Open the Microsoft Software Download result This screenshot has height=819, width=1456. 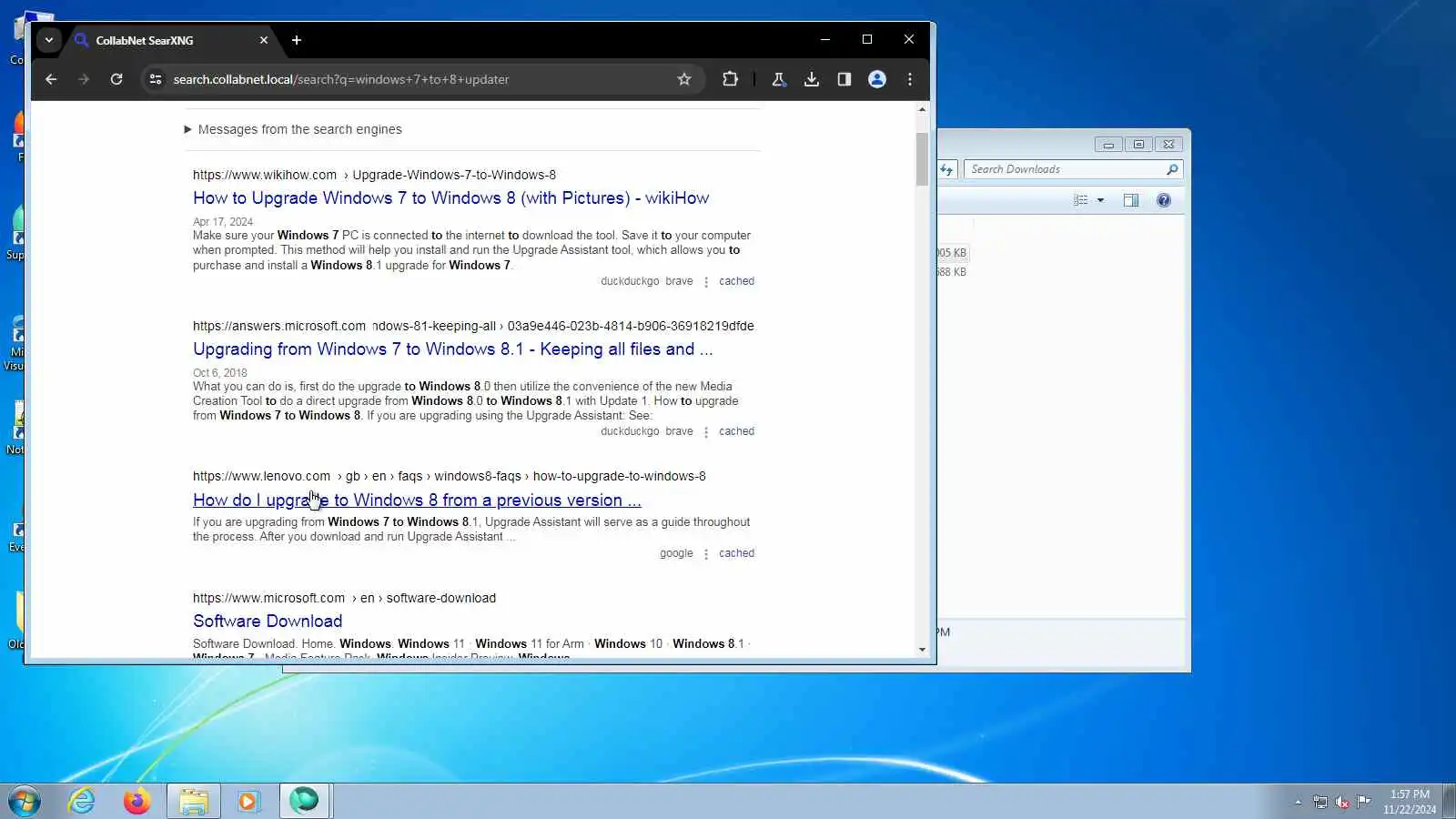click(x=268, y=622)
